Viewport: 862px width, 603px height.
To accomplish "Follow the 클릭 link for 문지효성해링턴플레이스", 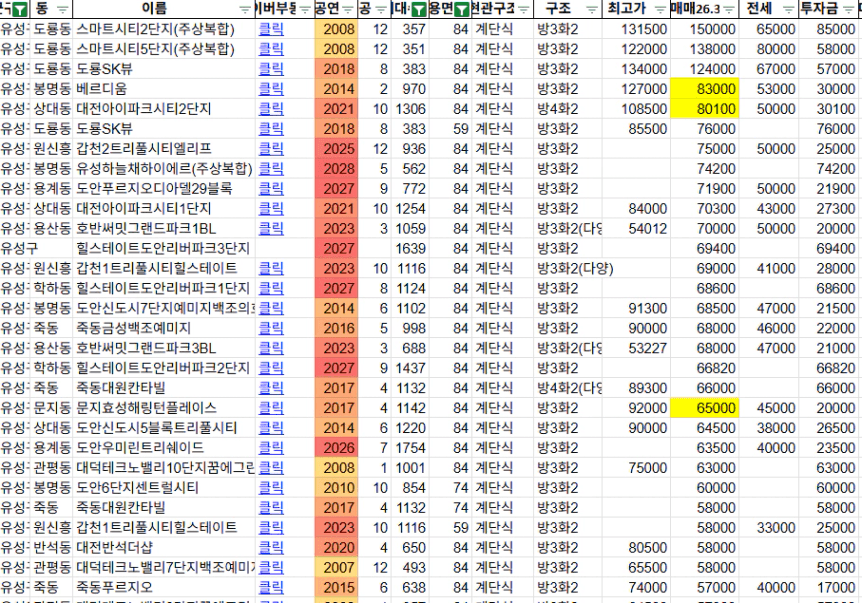I will tap(270, 408).
